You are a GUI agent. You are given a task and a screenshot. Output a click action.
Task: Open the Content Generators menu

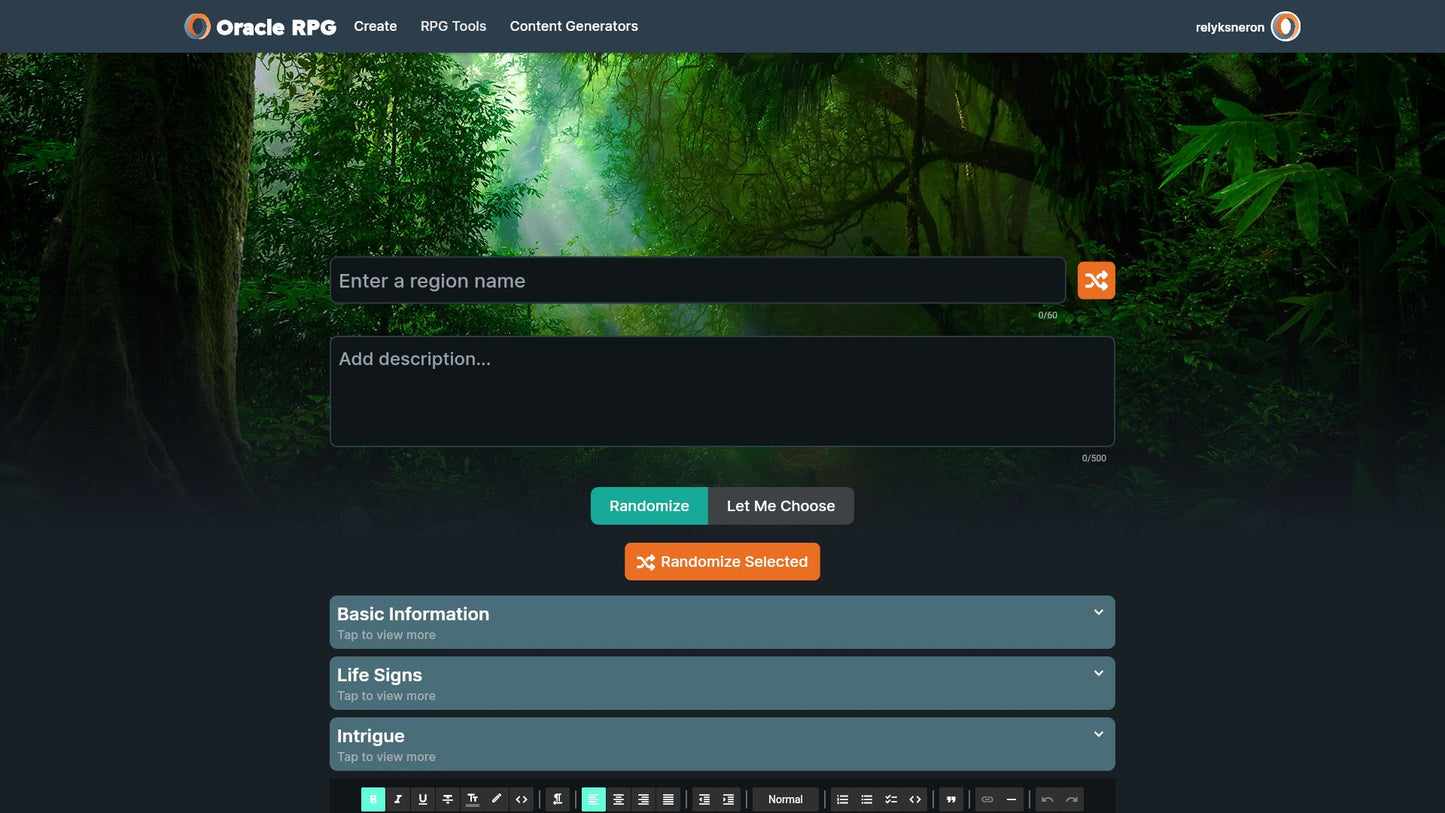573,26
